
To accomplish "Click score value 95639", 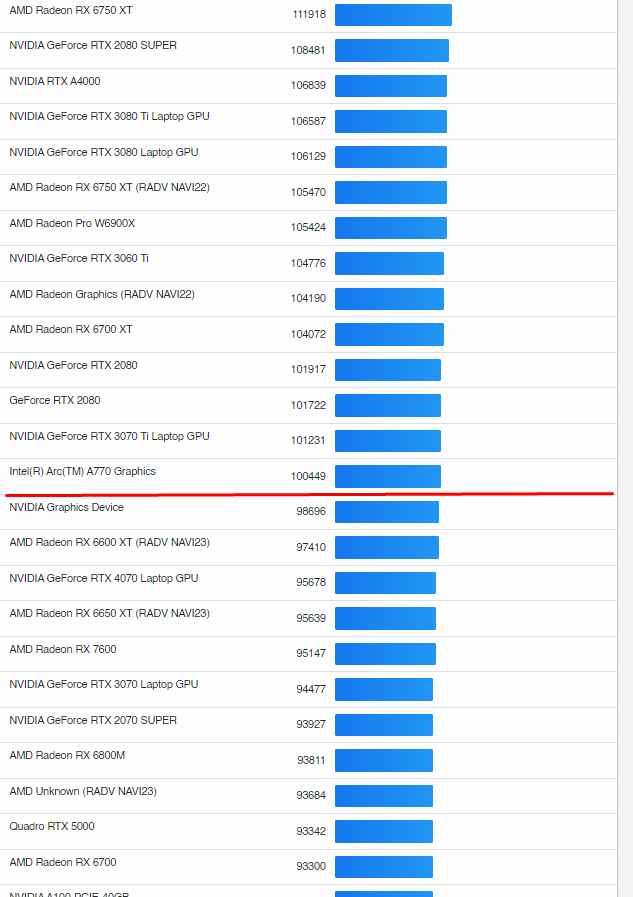I will pos(311,618).
